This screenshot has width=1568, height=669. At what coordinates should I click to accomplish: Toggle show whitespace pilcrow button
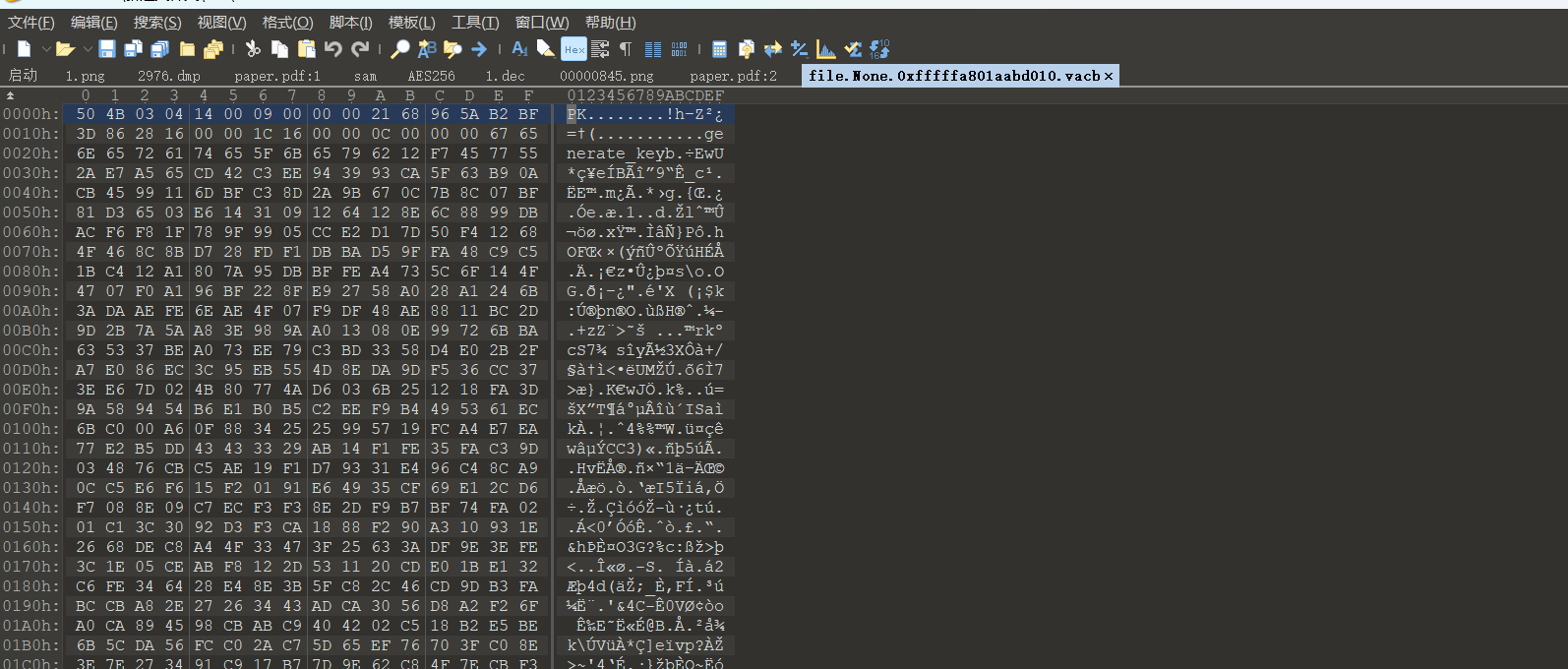pos(626,49)
